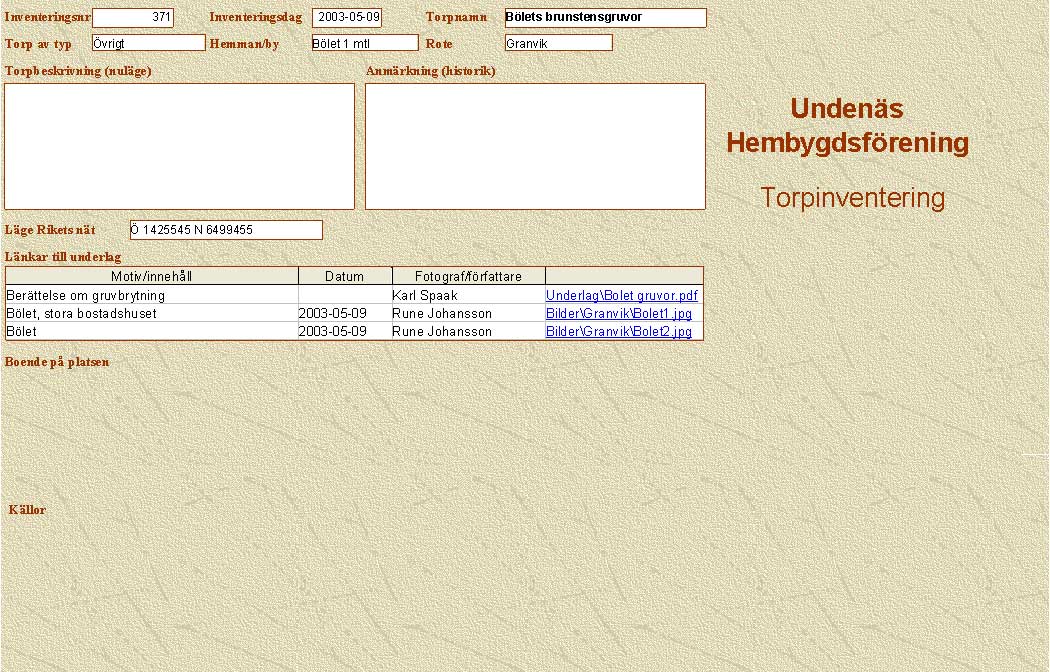This screenshot has width=1050, height=672.
Task: Open the Bilder\Granvik\Bolet1.jpg link
Action: pyautogui.click(x=618, y=314)
